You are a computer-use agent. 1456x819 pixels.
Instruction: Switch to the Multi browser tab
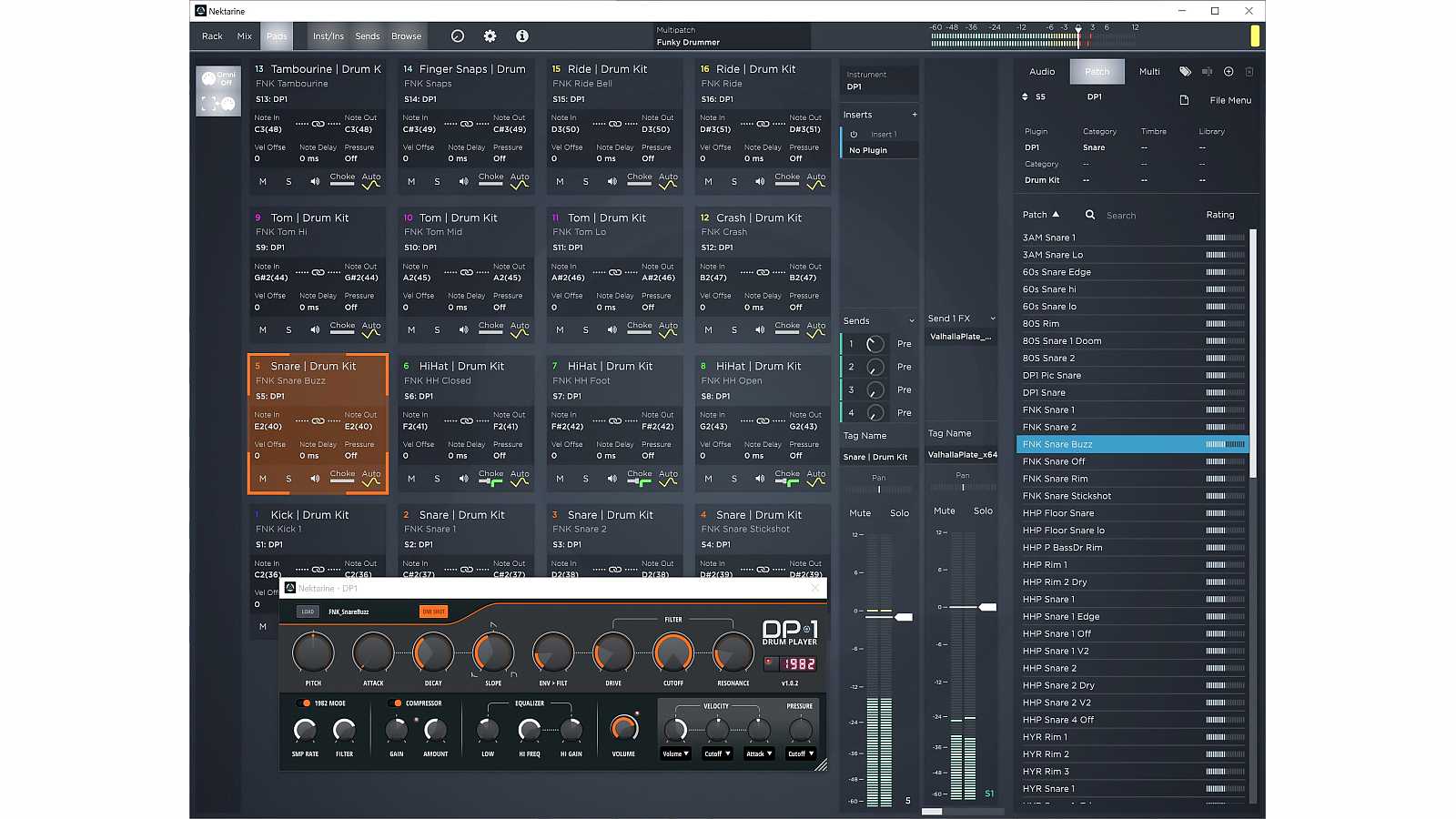[1149, 72]
